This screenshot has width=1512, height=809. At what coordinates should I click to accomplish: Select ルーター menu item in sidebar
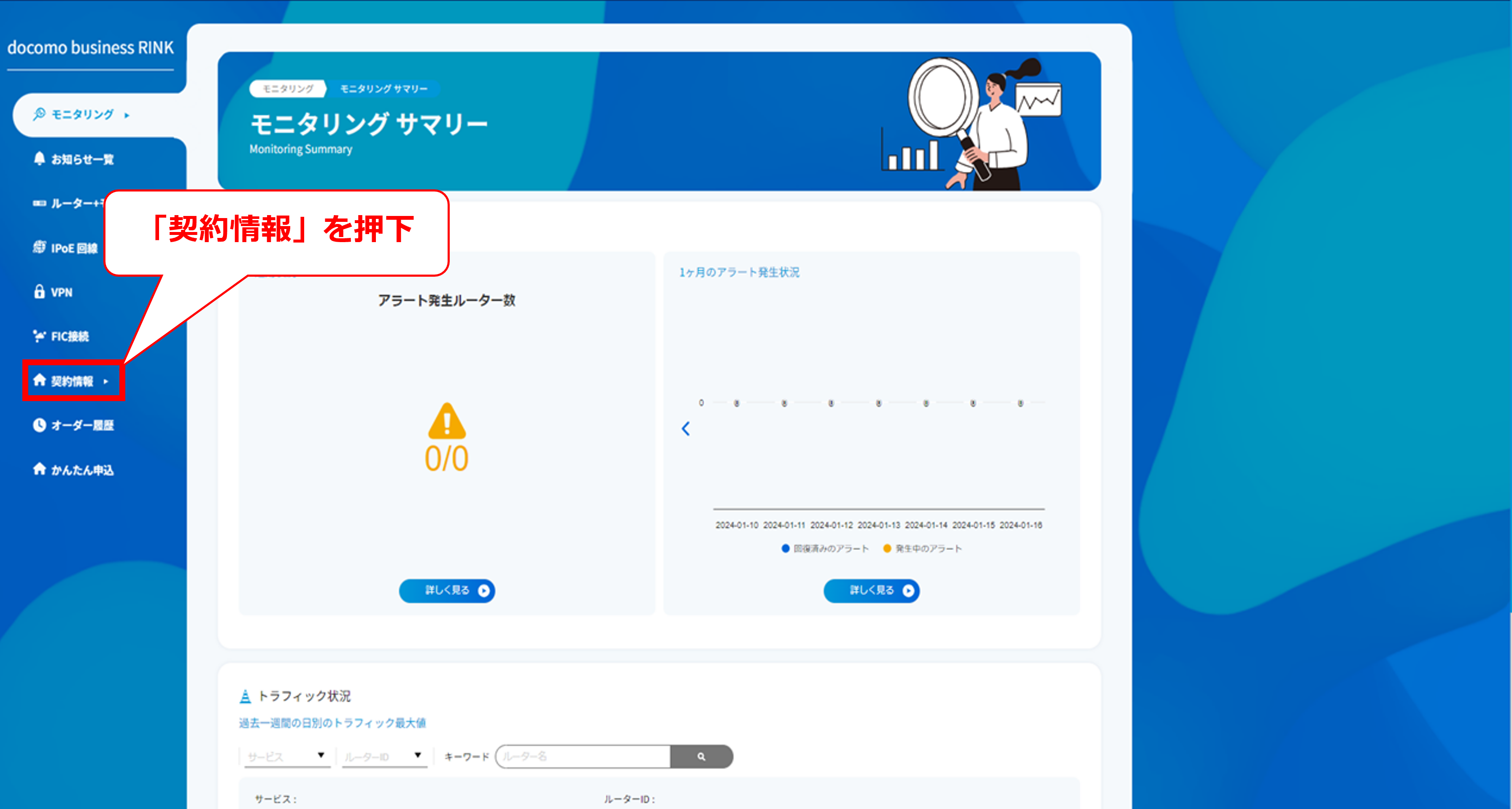tap(70, 203)
